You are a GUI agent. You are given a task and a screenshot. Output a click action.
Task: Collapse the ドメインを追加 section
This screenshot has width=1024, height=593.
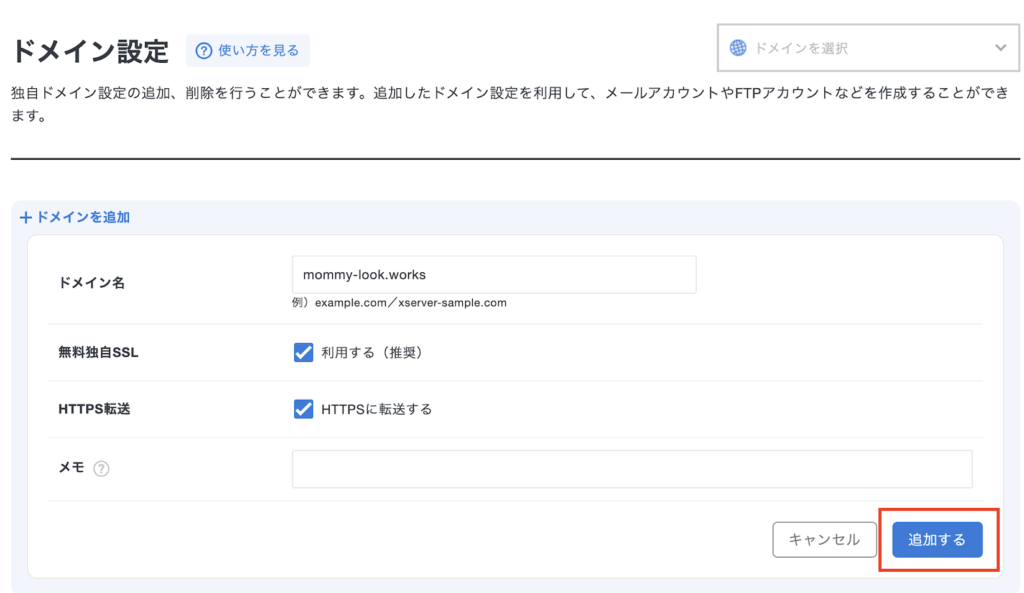76,217
